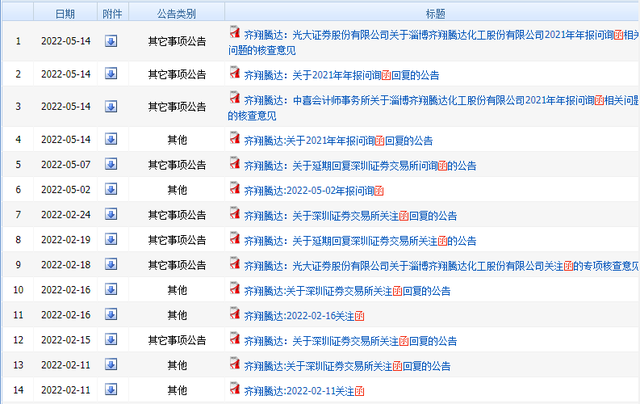The height and width of the screenshot is (404, 640).
Task: Open 关于延期回复深圳证券交易所问询函的公告 link
Action: [x=360, y=166]
